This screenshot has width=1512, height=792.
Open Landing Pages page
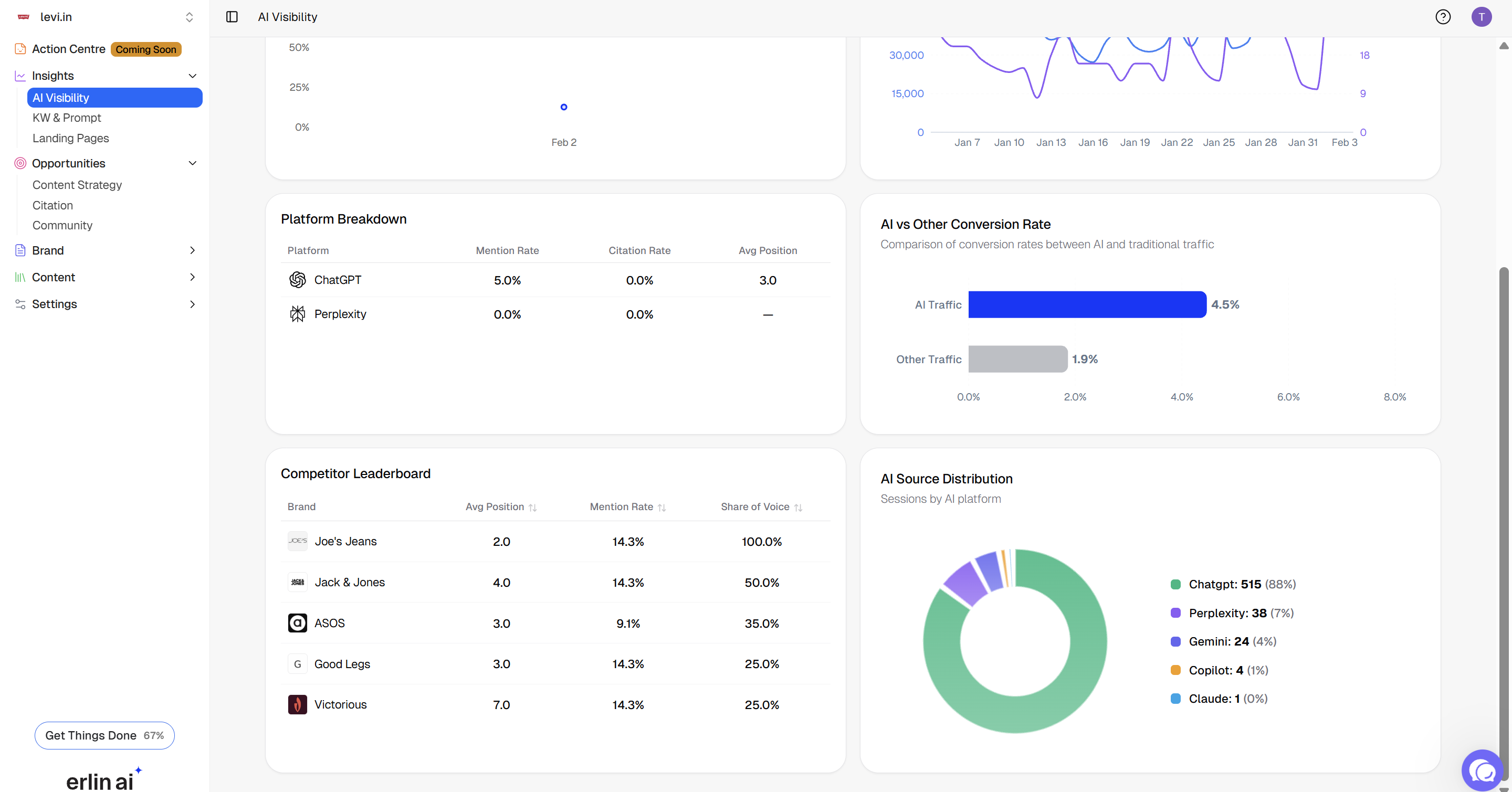coord(70,139)
